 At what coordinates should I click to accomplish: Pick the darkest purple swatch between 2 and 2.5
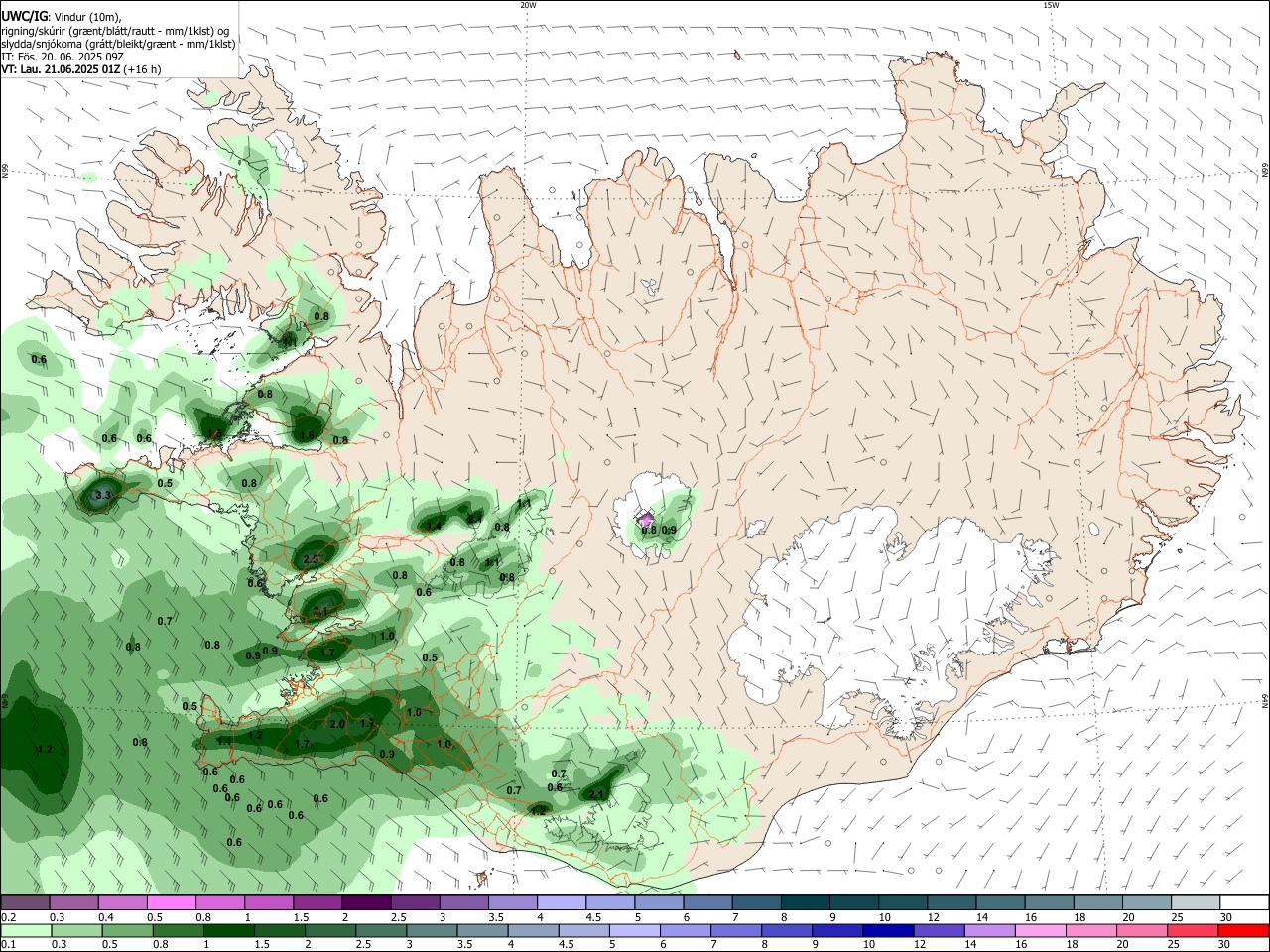tap(366, 903)
